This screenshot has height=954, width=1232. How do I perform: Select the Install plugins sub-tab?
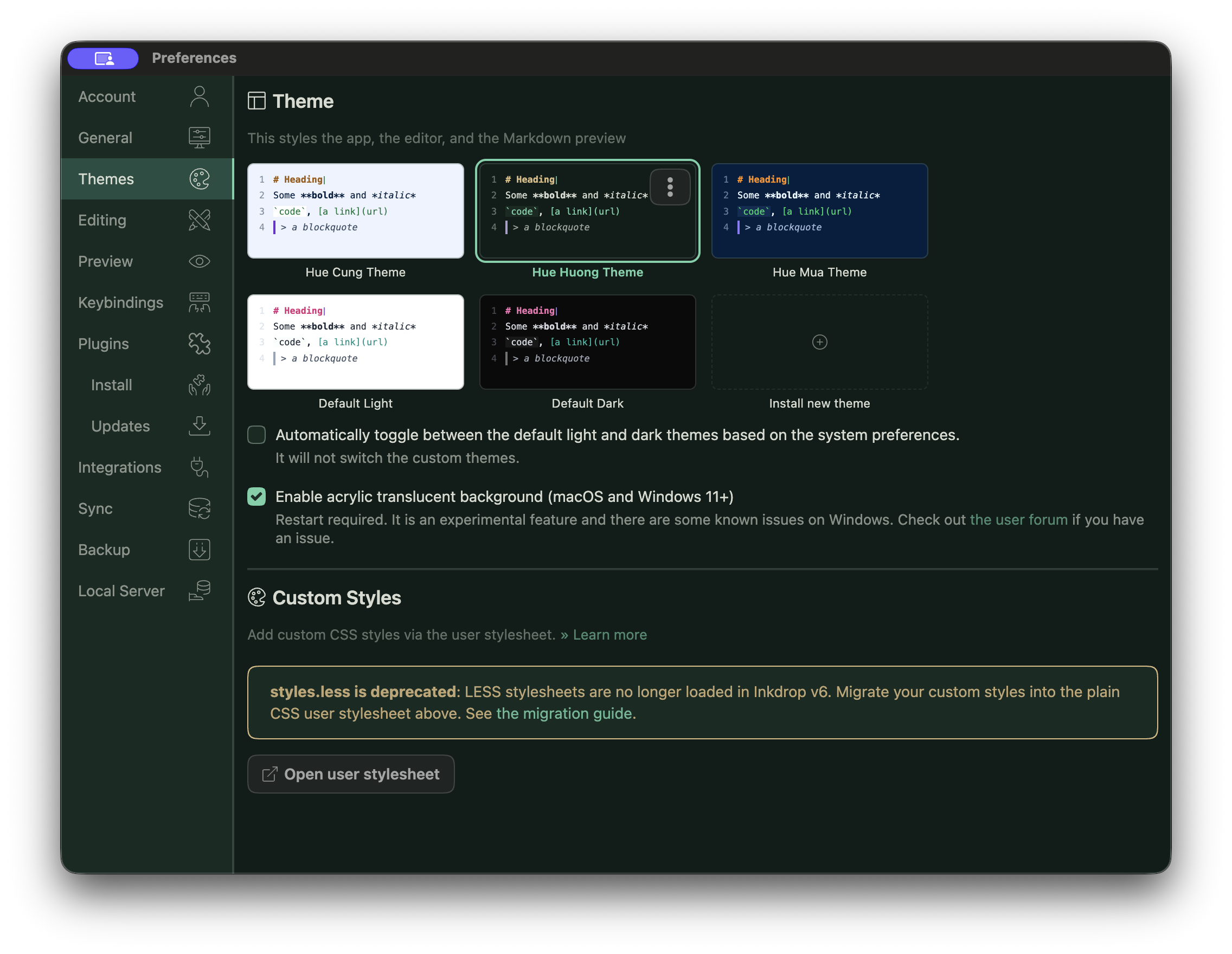click(x=146, y=384)
